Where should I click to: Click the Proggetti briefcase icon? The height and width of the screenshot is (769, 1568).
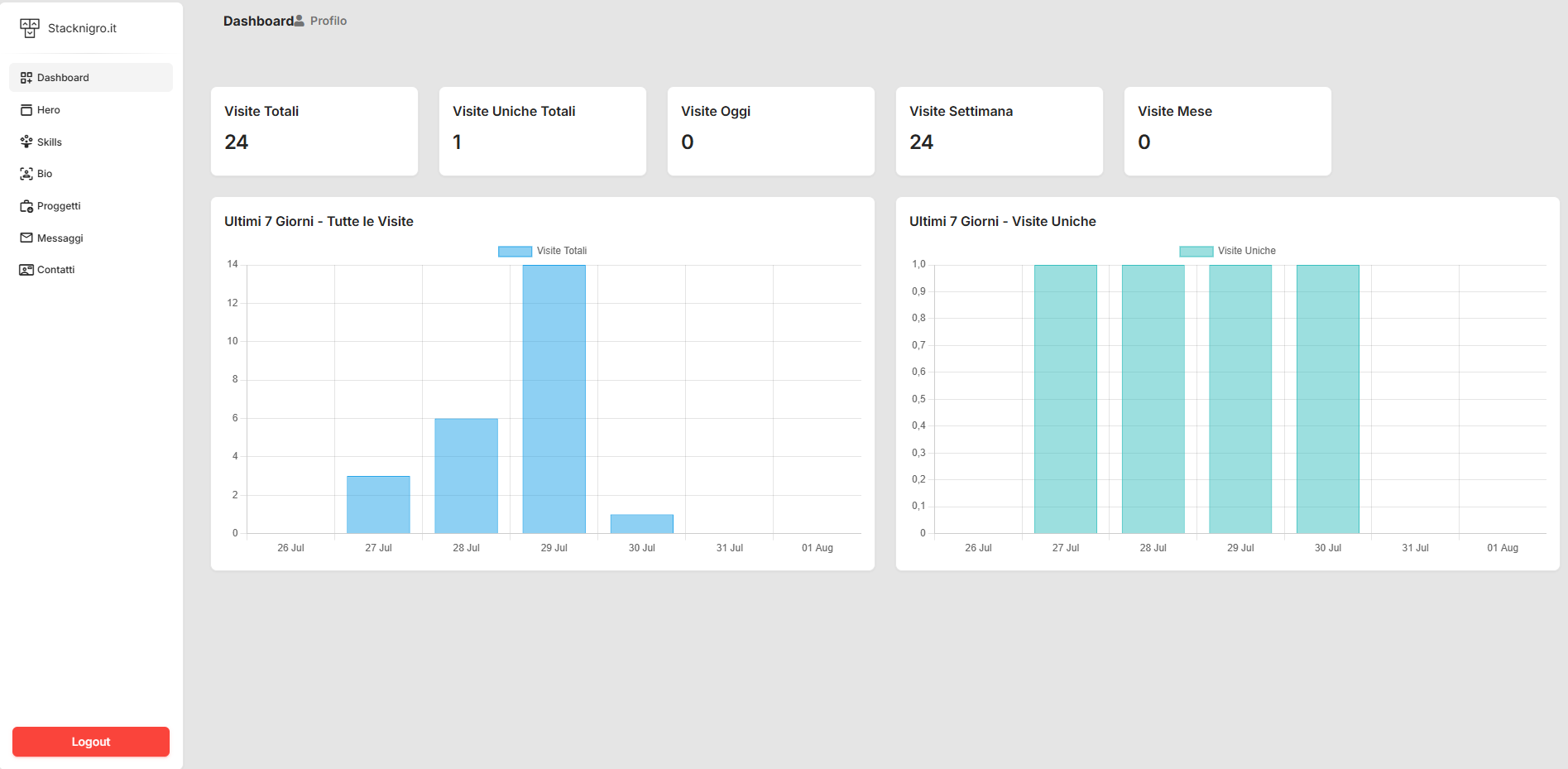pyautogui.click(x=26, y=206)
